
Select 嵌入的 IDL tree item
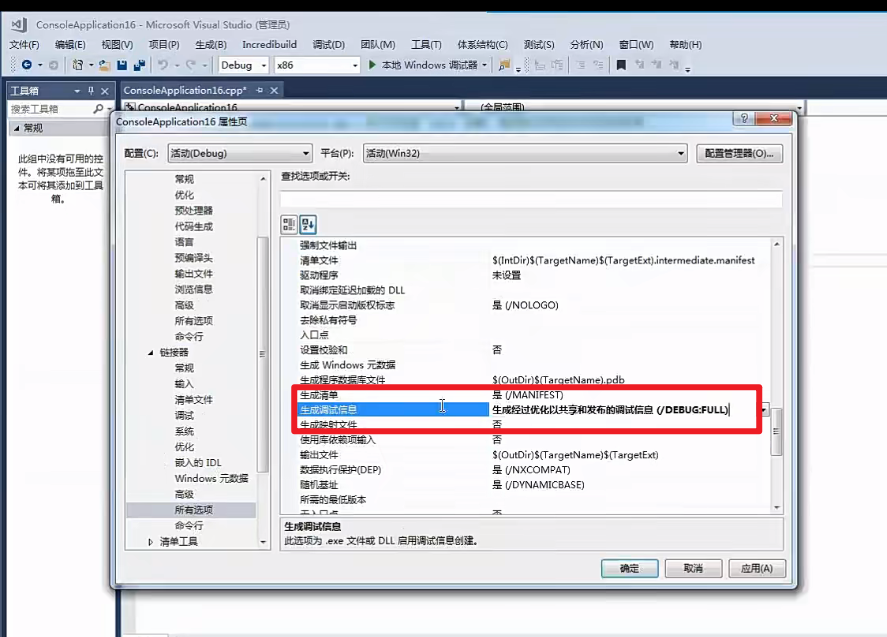click(x=198, y=463)
